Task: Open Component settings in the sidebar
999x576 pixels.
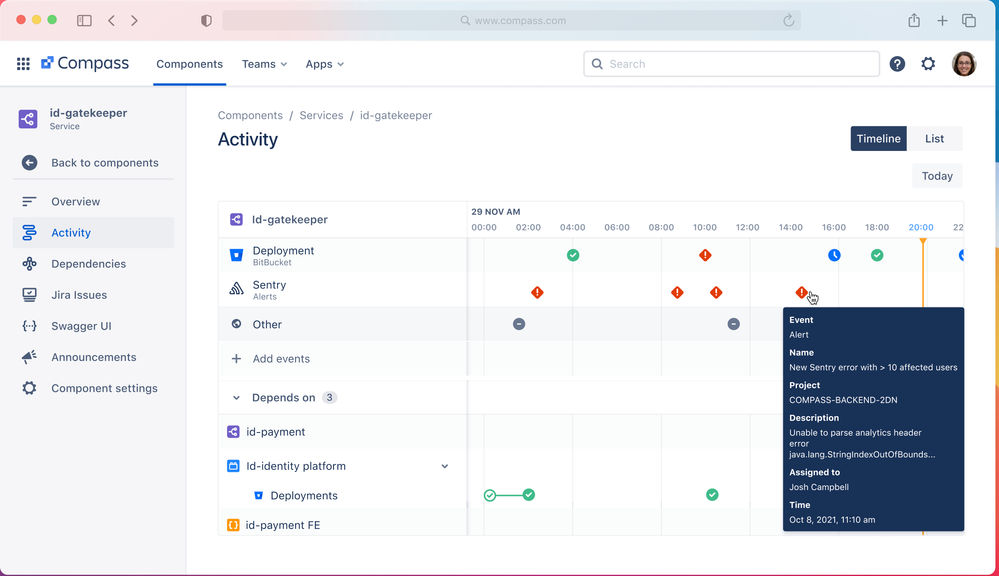Action: click(x=93, y=388)
